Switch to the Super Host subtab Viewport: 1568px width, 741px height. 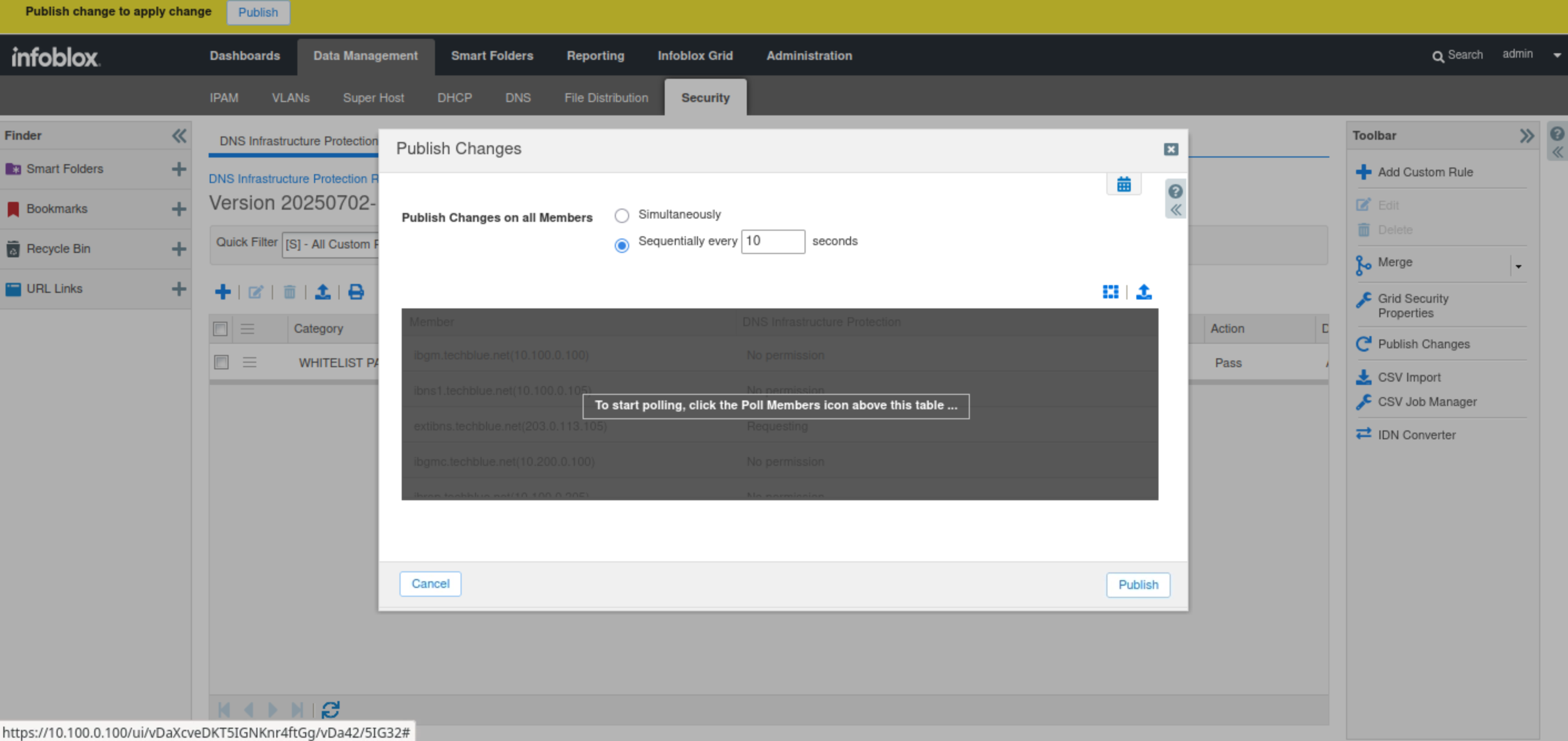(373, 98)
